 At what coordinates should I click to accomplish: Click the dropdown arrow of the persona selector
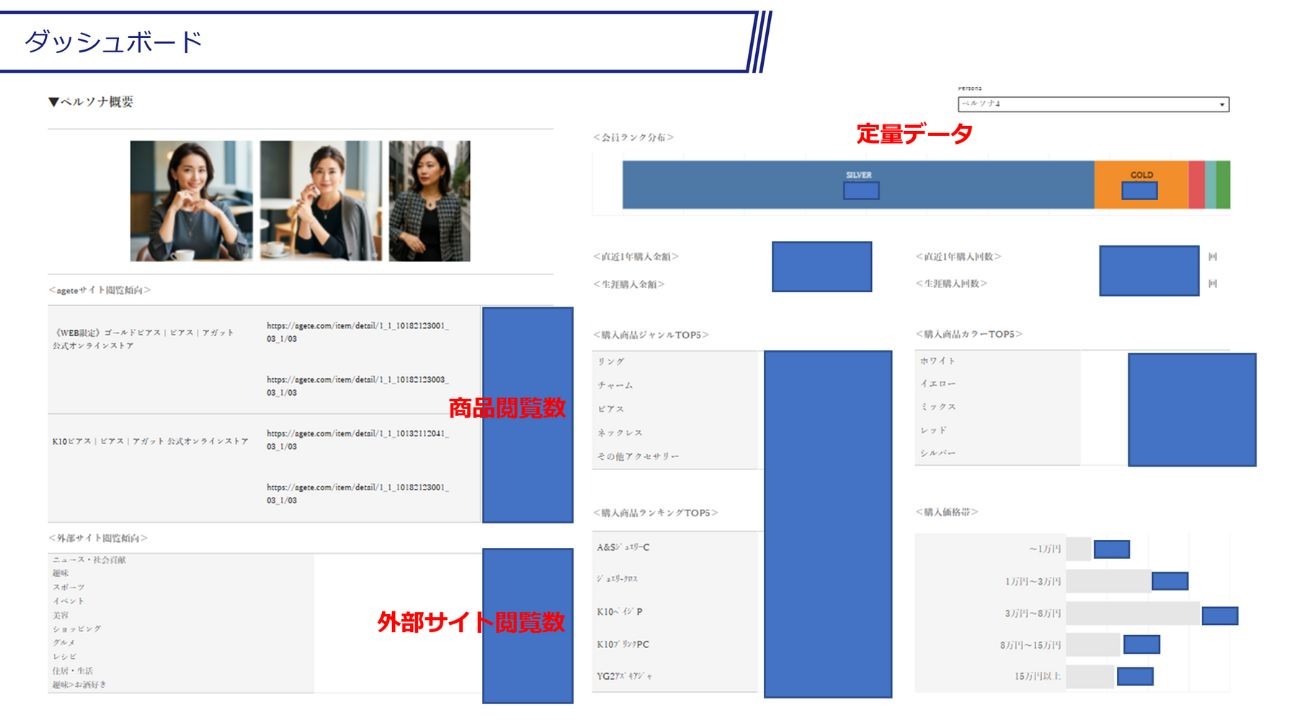[x=1222, y=105]
